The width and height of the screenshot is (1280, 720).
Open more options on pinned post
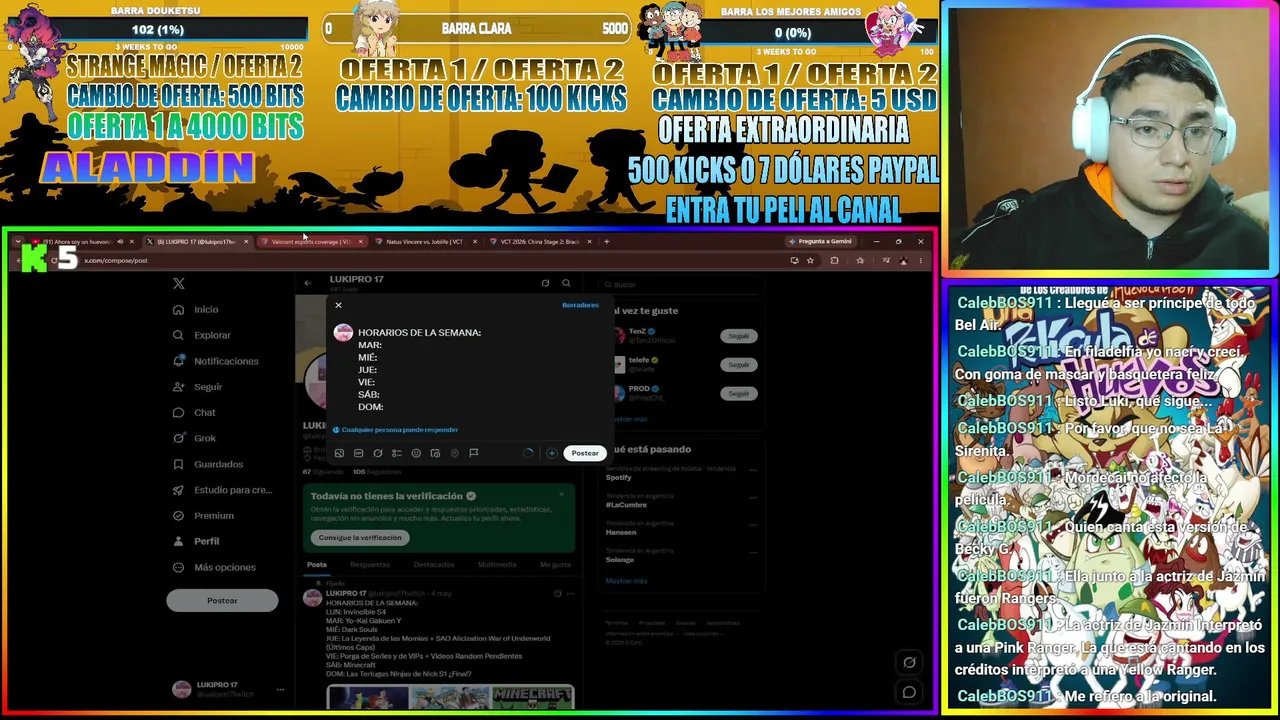(571, 594)
